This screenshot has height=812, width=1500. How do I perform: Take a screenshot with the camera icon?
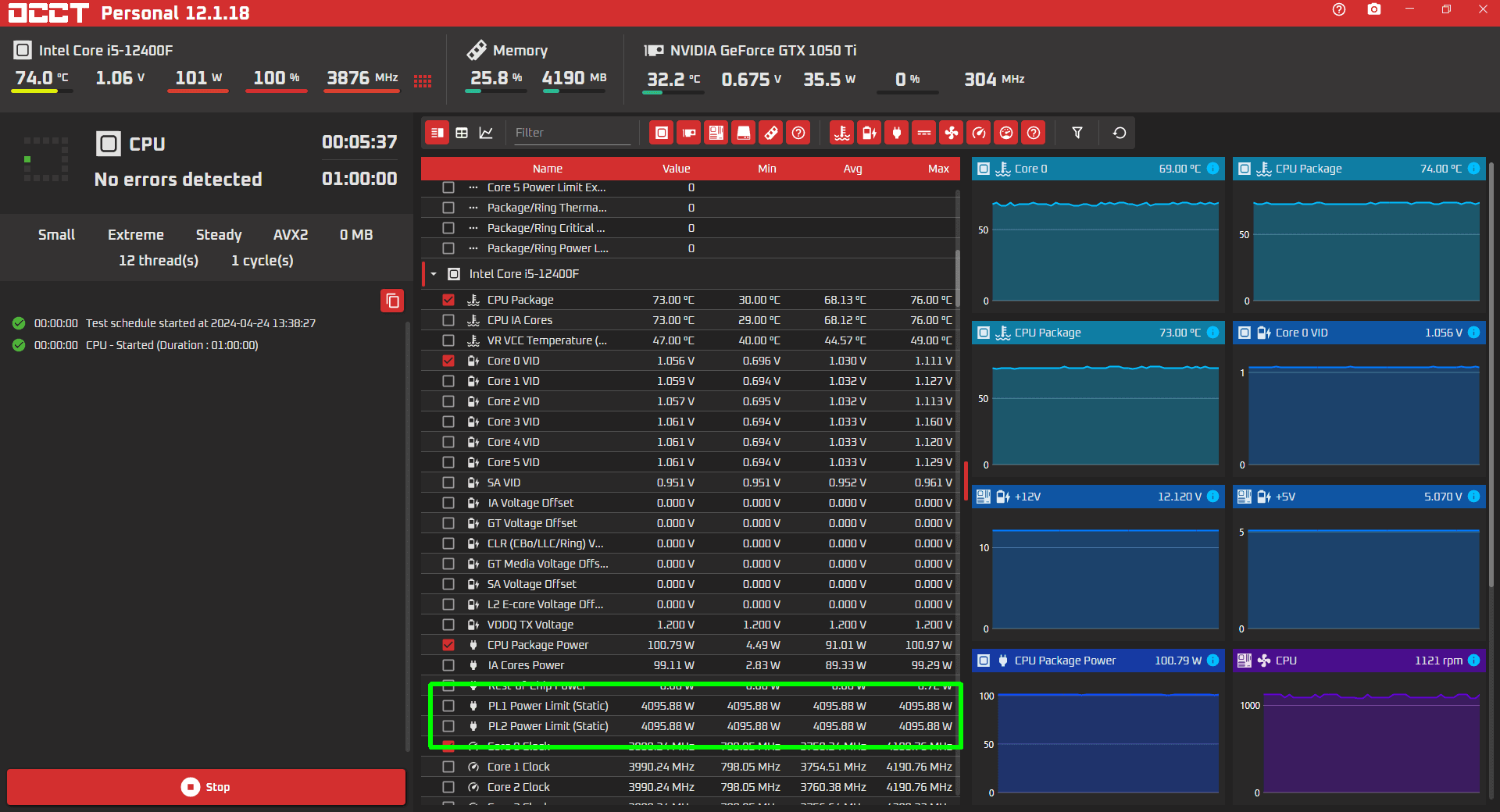click(1374, 9)
